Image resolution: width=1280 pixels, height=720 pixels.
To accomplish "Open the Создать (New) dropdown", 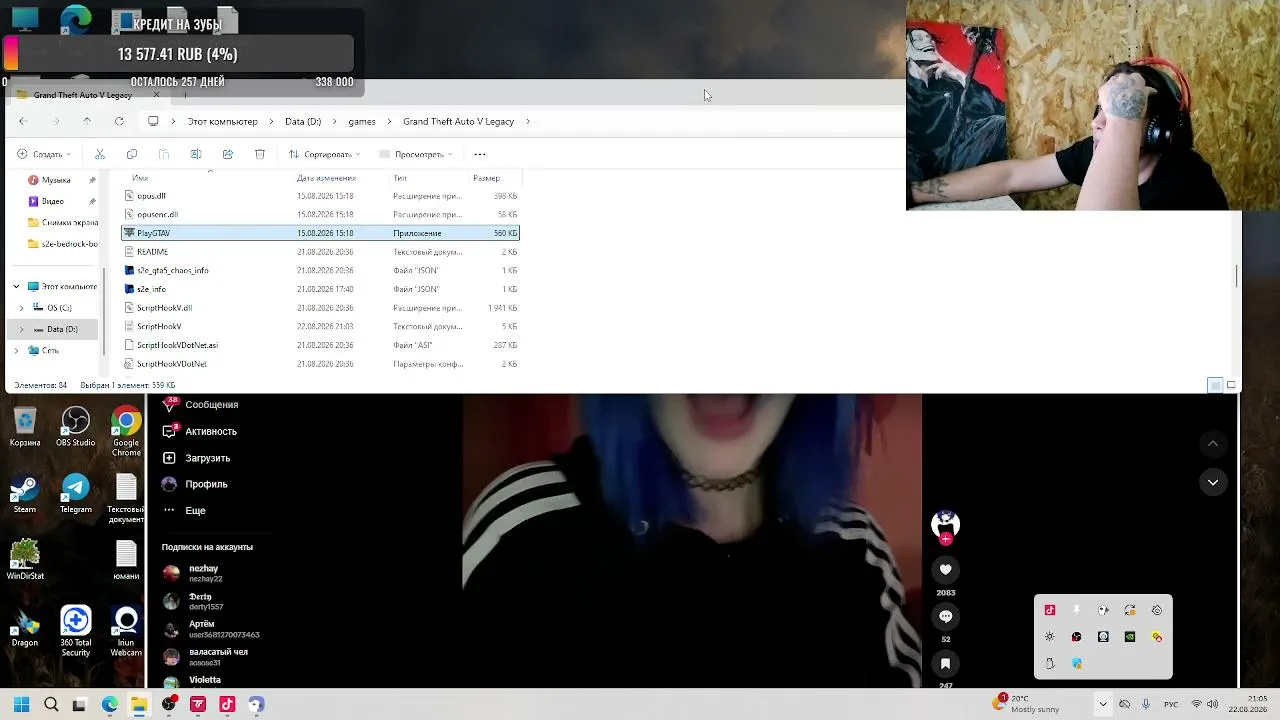I will click(x=44, y=154).
